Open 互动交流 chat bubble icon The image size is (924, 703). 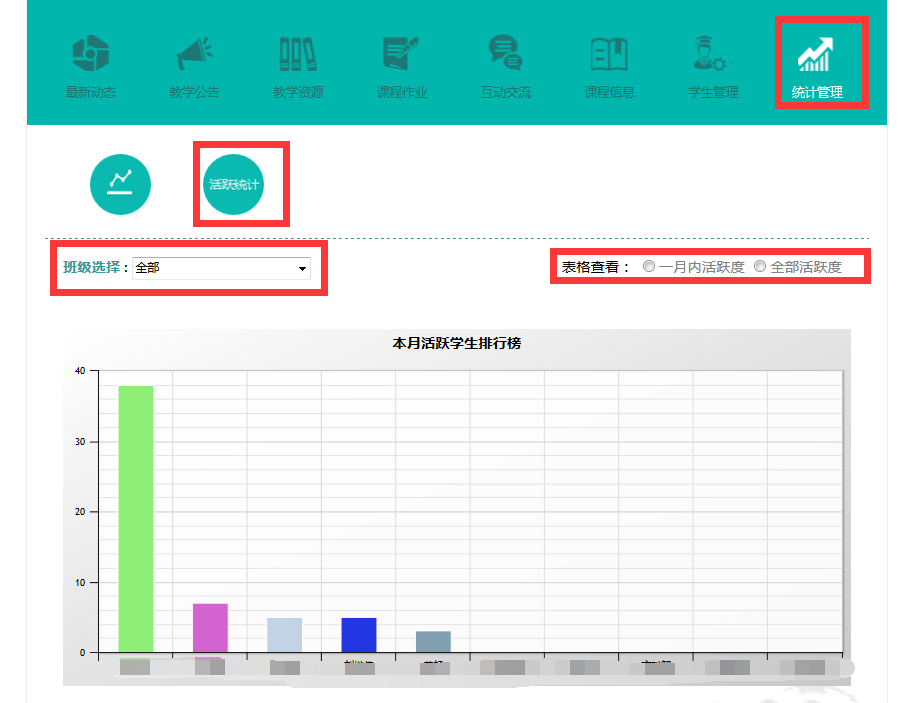pos(505,54)
